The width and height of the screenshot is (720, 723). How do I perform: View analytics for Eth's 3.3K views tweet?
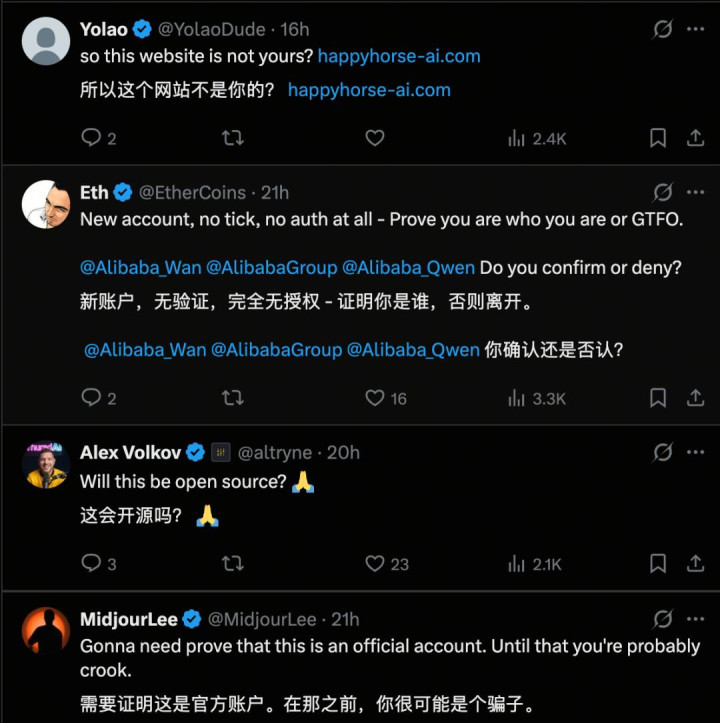(x=537, y=398)
